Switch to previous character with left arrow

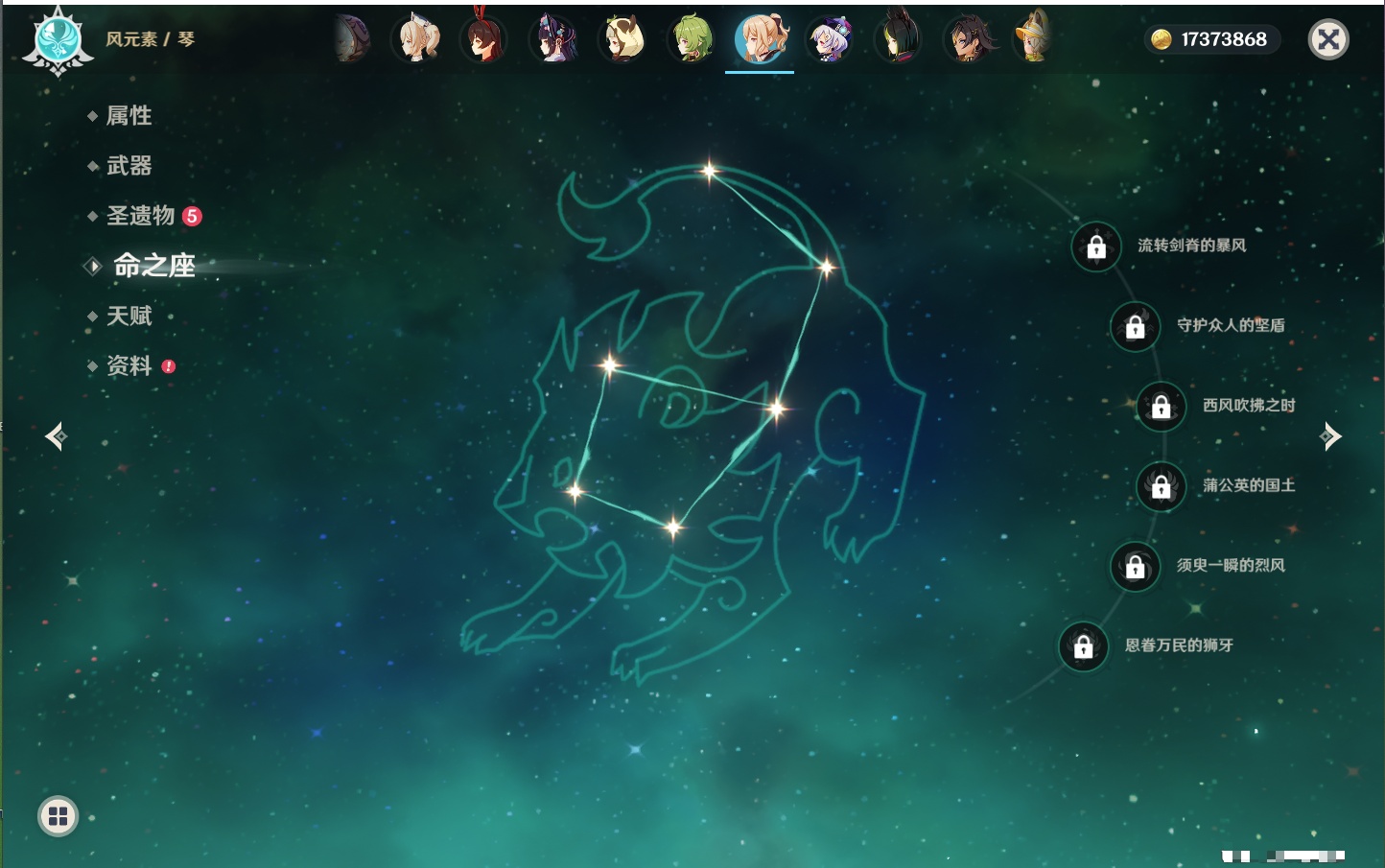click(x=57, y=436)
